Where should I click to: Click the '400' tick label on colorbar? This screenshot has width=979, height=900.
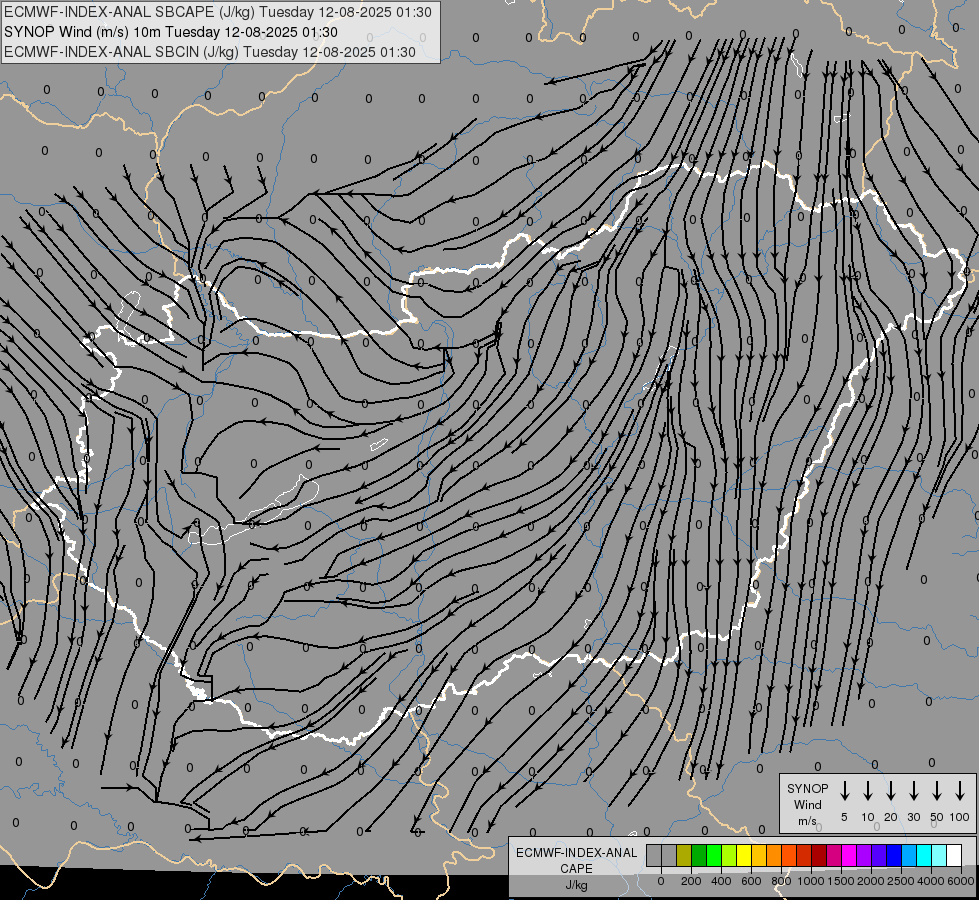point(721,881)
